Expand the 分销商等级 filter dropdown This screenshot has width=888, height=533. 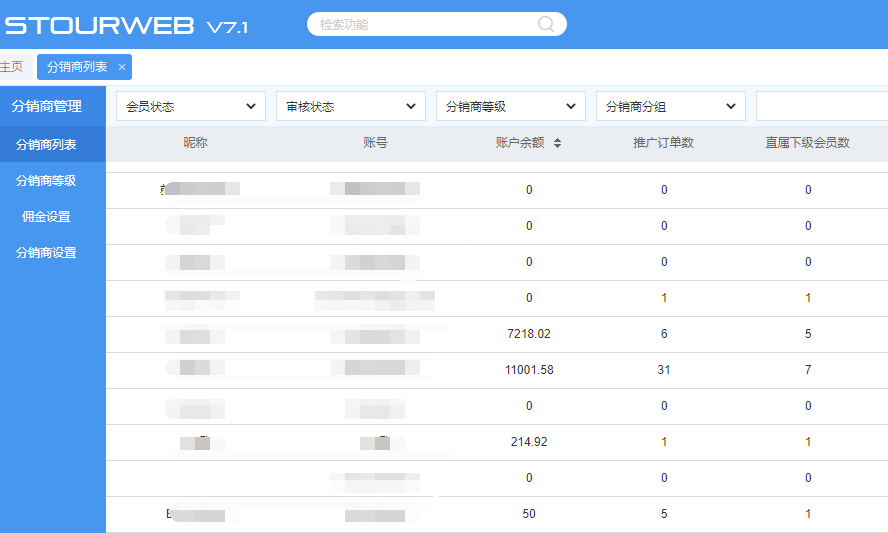[x=511, y=106]
